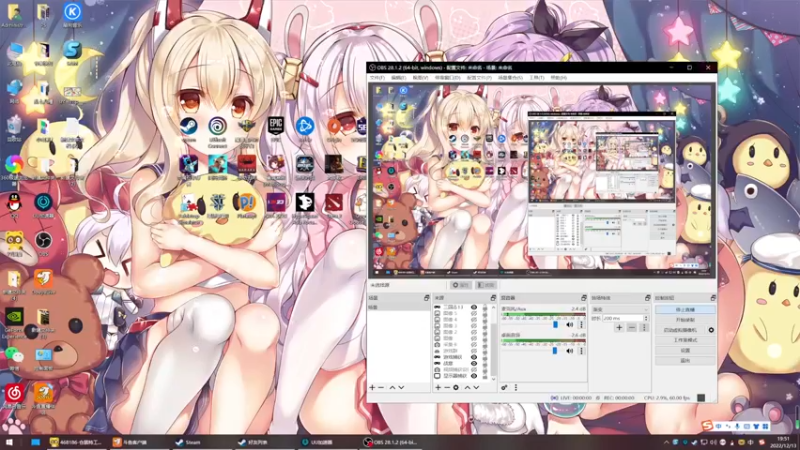Click the 停止直播 stop streaming button

coord(685,310)
